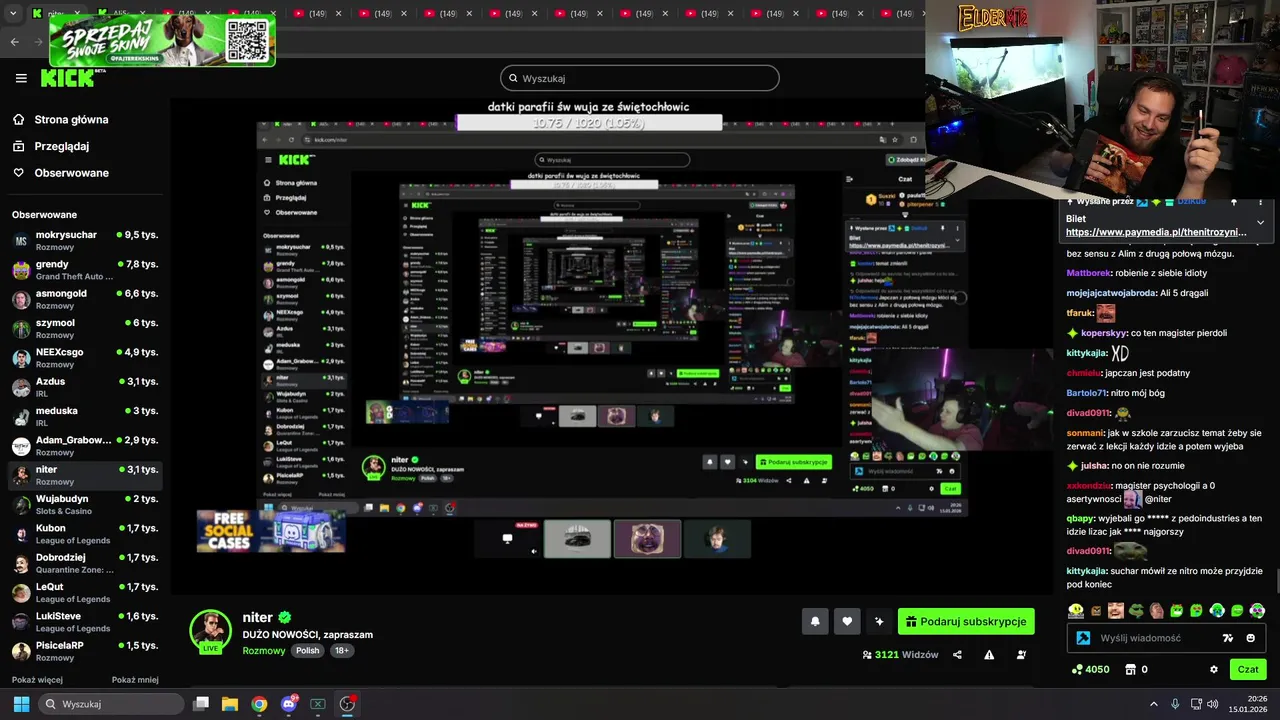Click niter's profile avatar with LIVE badge

[210, 632]
